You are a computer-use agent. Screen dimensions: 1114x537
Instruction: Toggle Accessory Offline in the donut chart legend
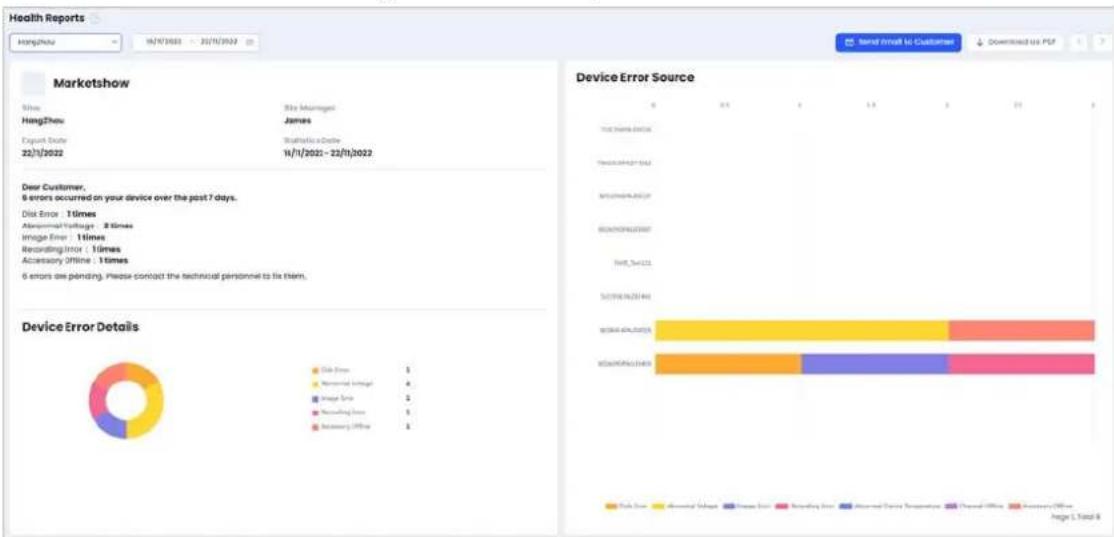click(x=342, y=426)
